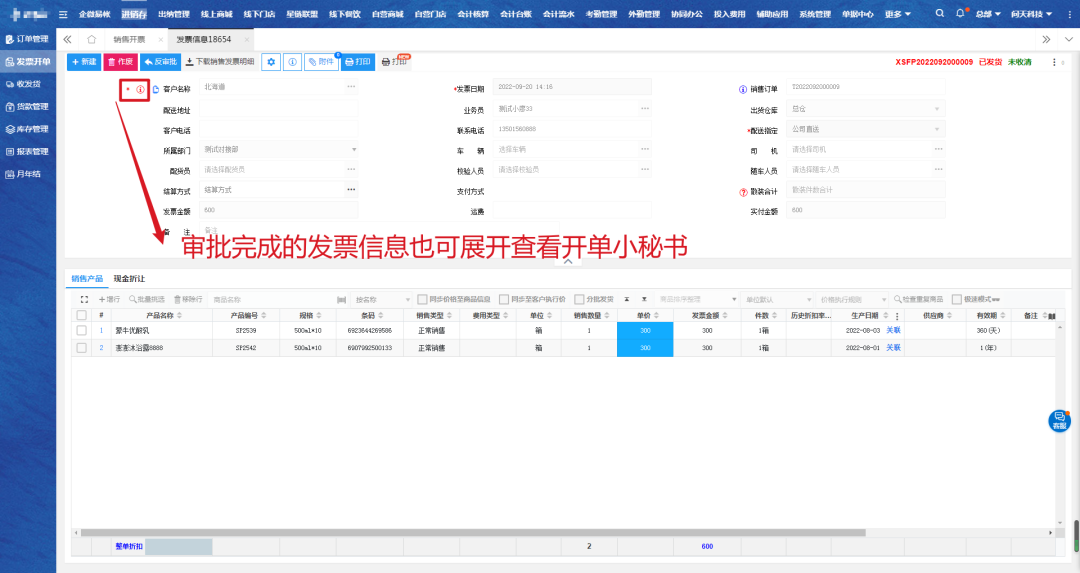1080x573 pixels.
Task: Click the red info icon beside 客户名称
Action: point(140,89)
